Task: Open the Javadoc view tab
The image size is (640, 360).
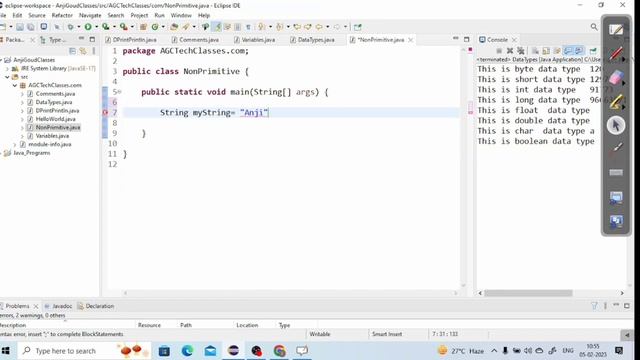Action: click(58, 306)
